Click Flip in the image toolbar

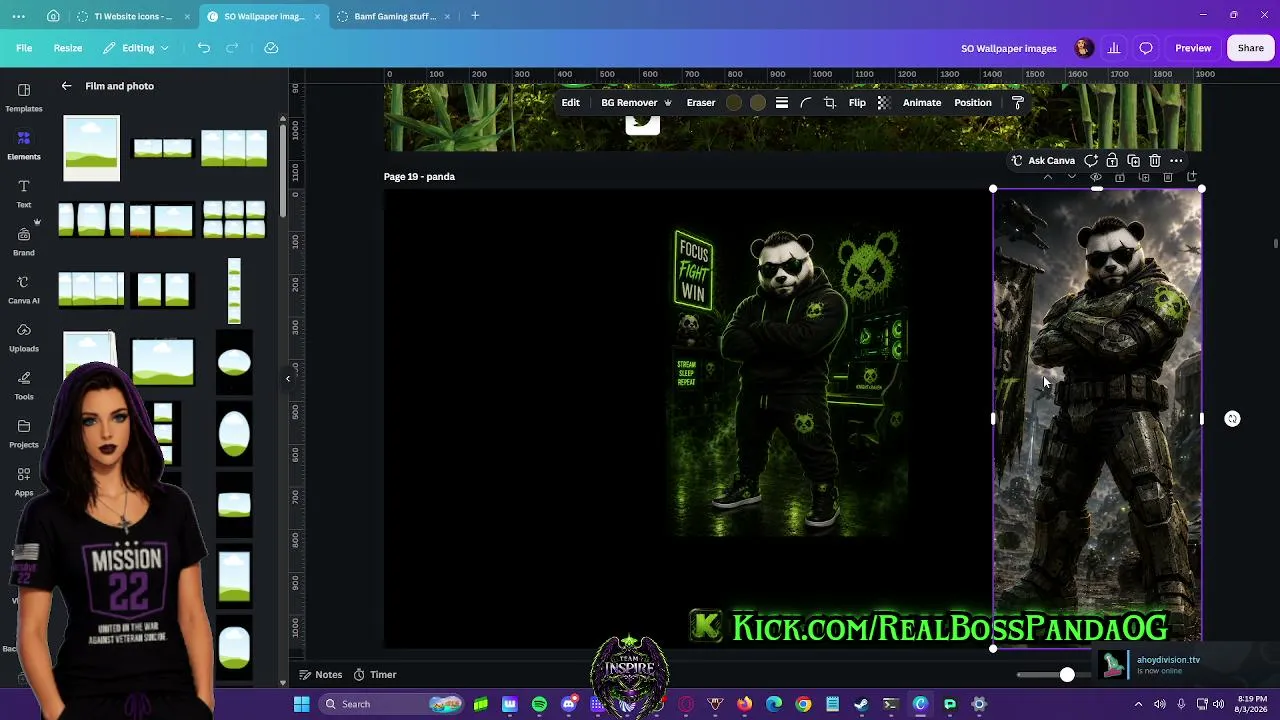pos(857,103)
